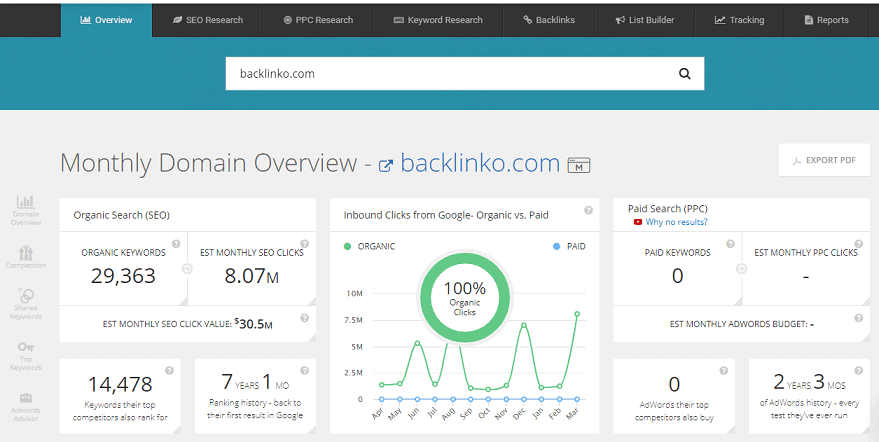The image size is (879, 442).
Task: Open Competition in sidebar
Action: pos(26,257)
